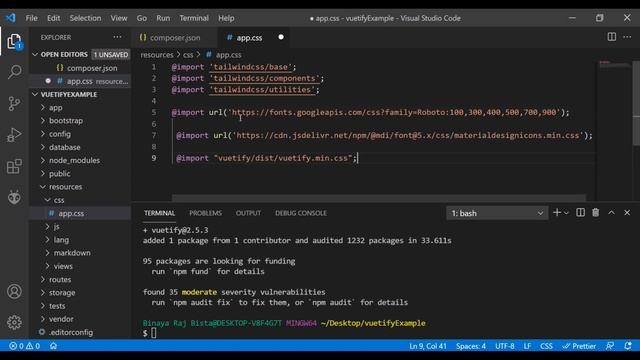Open the Source Control view
The height and width of the screenshot is (360, 640).
pyautogui.click(x=14, y=103)
